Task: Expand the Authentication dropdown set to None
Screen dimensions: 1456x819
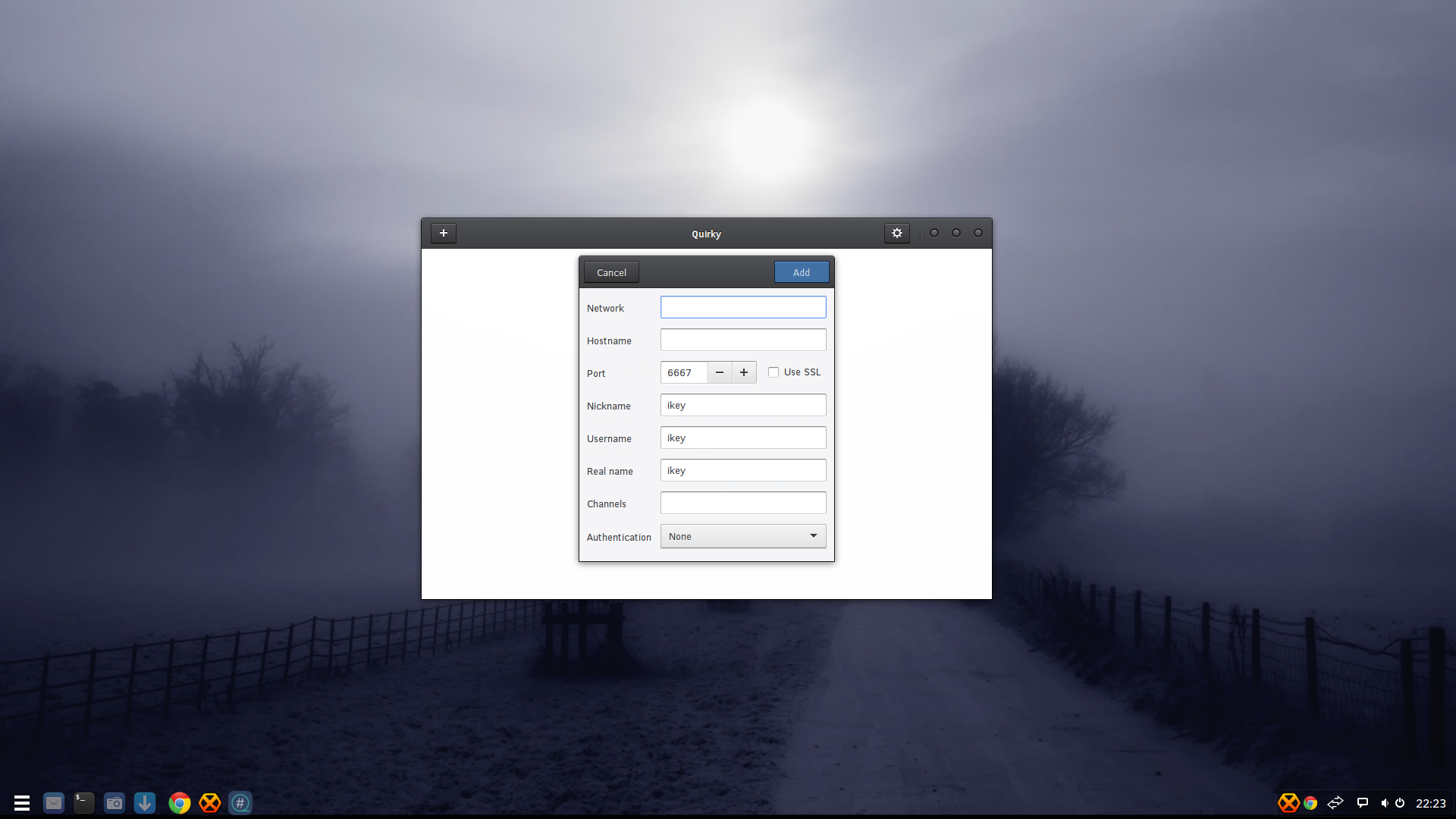Action: coord(743,536)
